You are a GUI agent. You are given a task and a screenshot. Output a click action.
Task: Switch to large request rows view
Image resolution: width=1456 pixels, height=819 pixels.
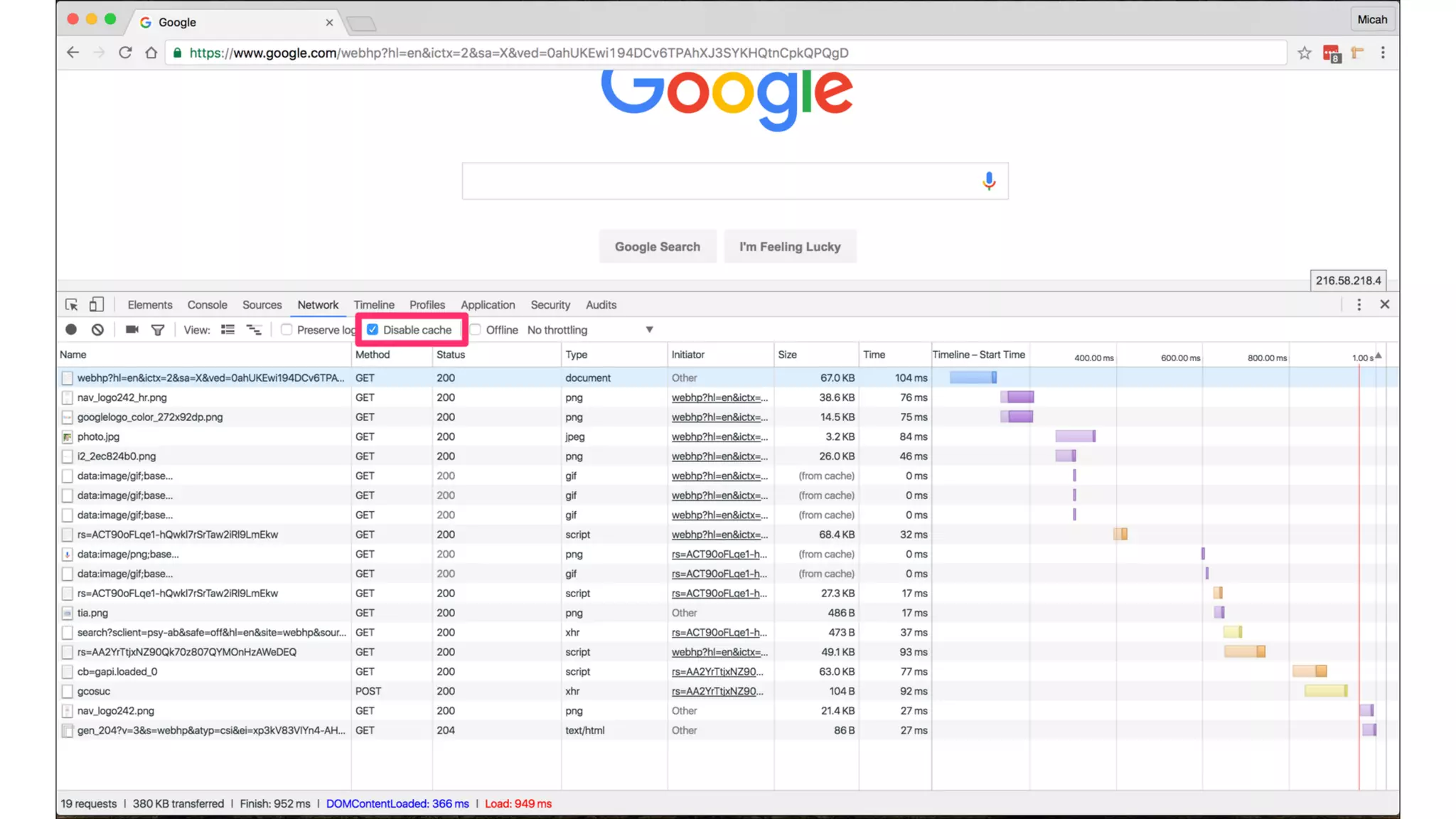[227, 330]
